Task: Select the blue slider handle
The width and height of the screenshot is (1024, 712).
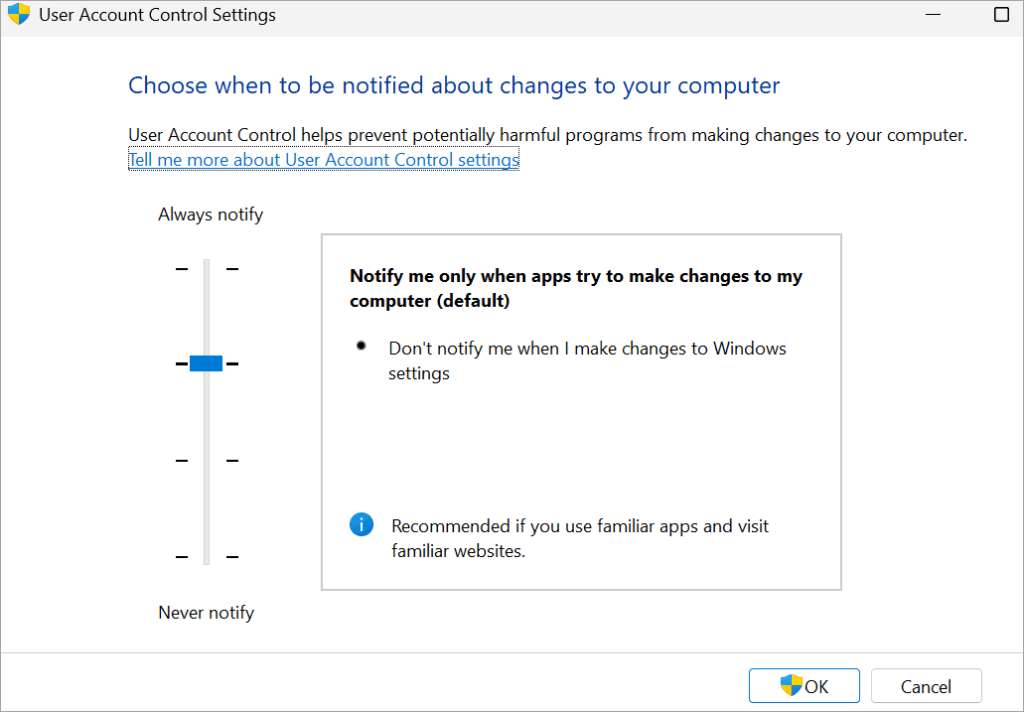Action: pos(205,363)
